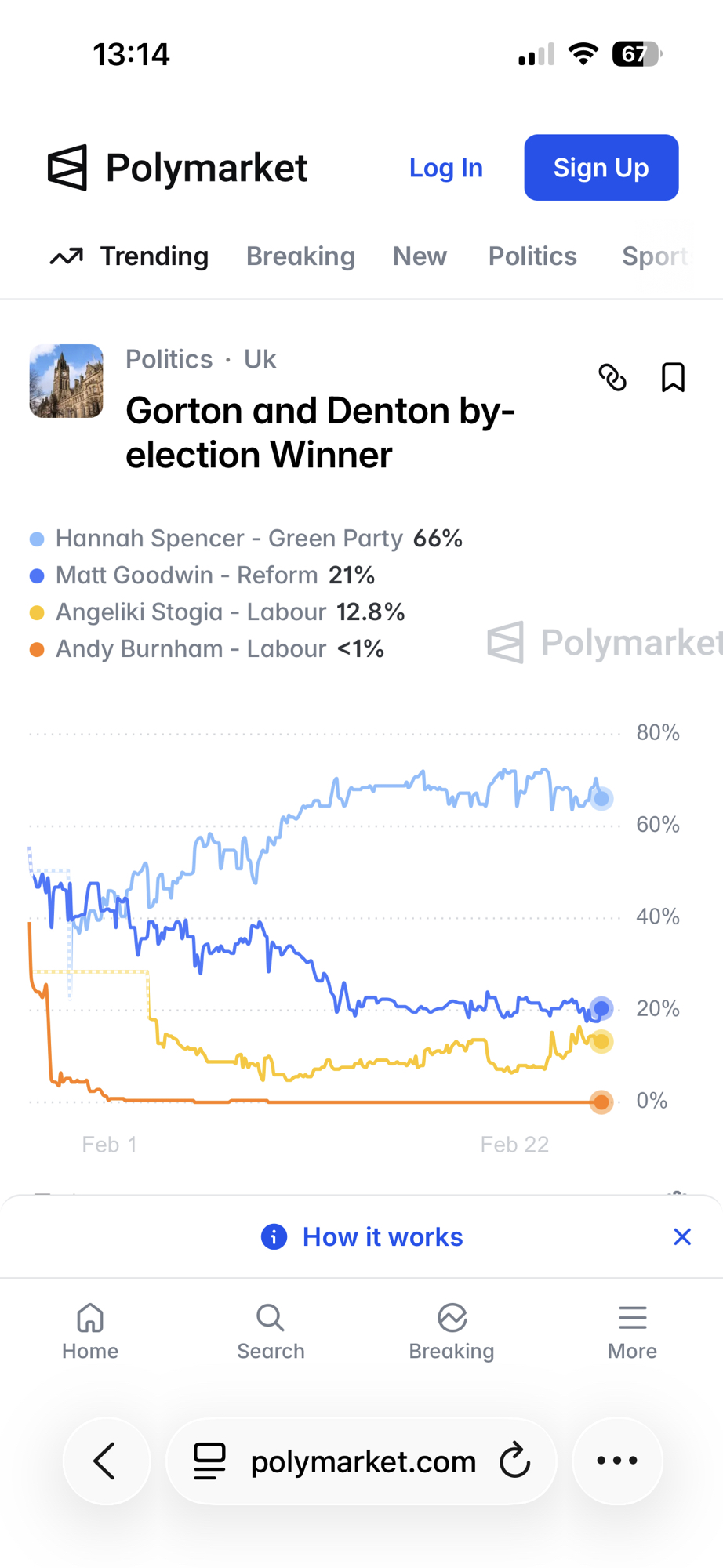723x1568 pixels.
Task: Reload the polymarket.com page
Action: 515,1461
